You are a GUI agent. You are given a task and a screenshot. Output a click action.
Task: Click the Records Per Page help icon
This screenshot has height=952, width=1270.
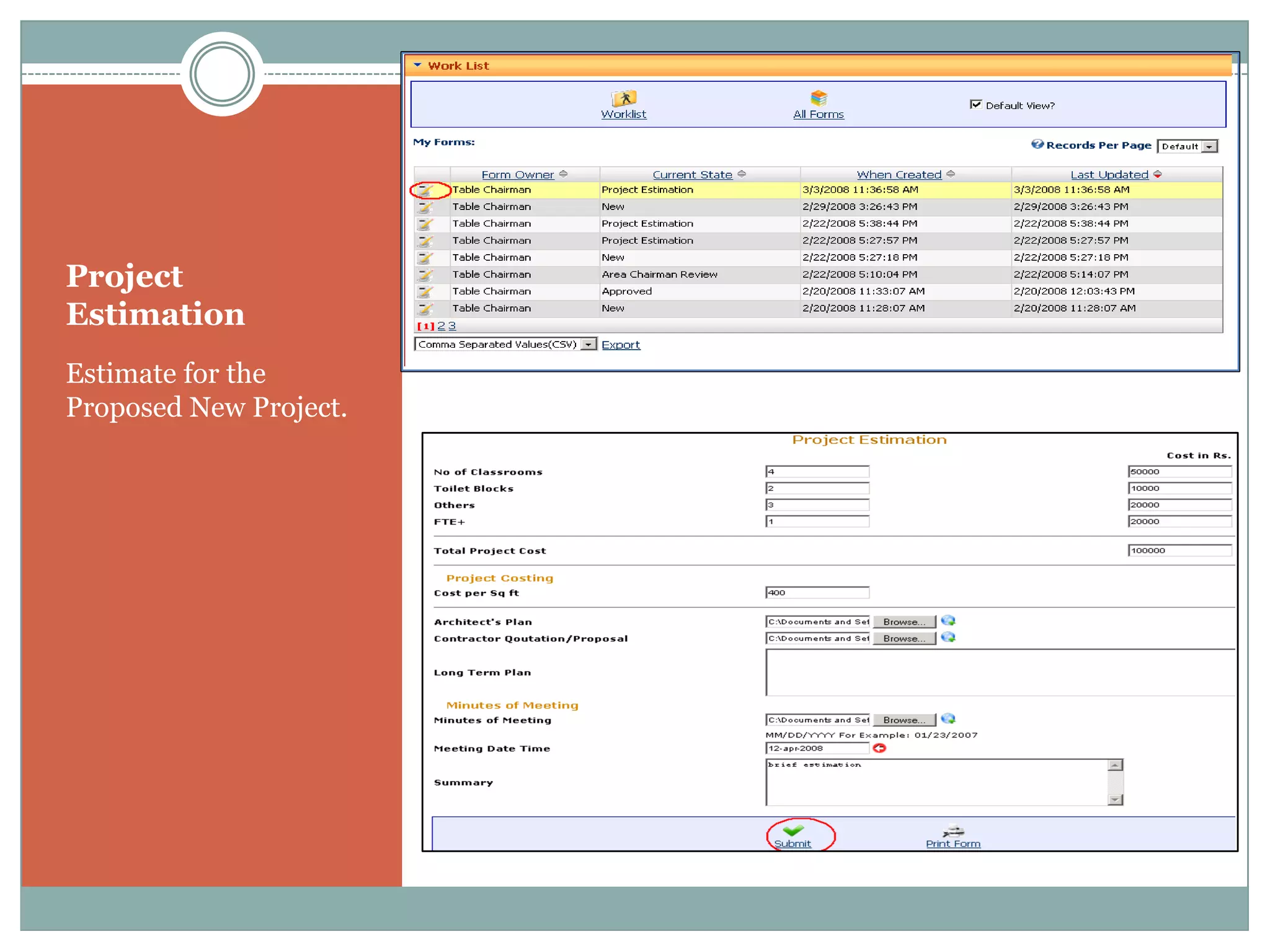pyautogui.click(x=1037, y=144)
